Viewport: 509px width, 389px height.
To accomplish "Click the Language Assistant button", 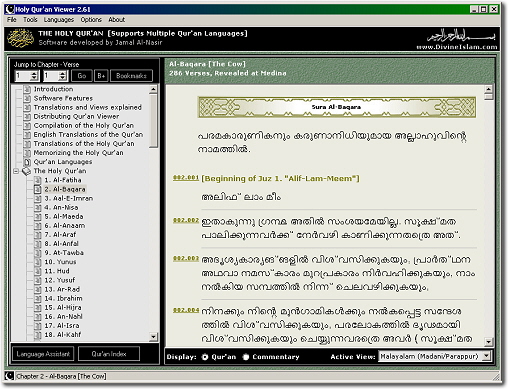I will click(43, 354).
